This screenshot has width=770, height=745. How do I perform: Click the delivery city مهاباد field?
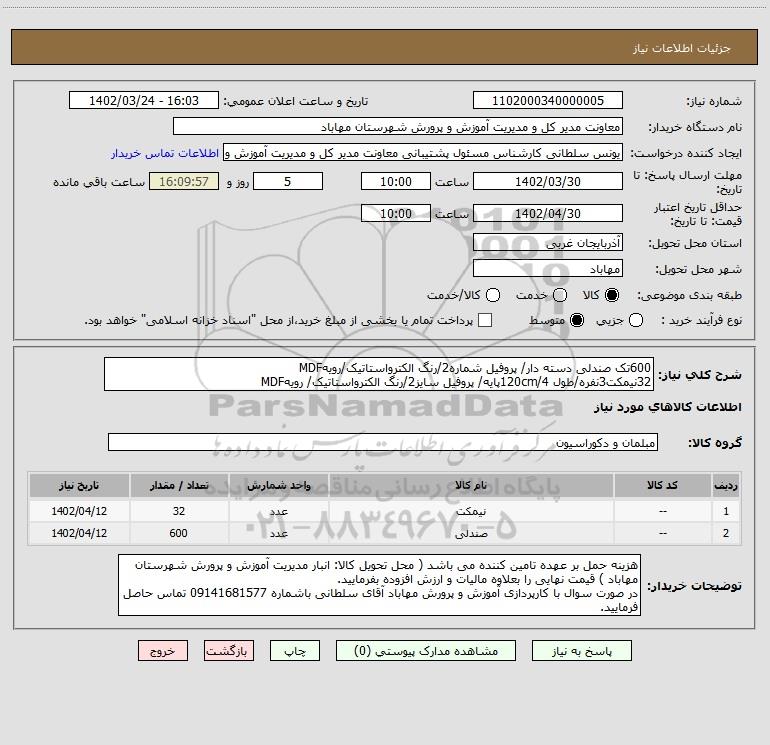(x=548, y=268)
